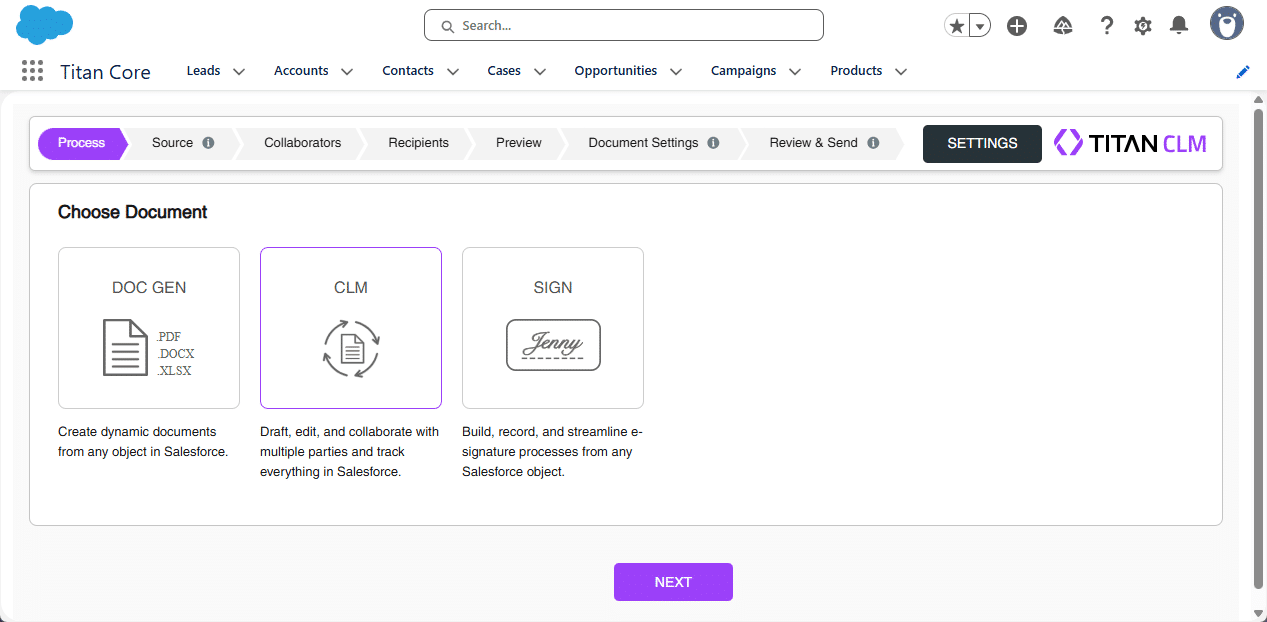Click the edit pencil icon
Screen dimensions: 1267x622
tap(1242, 71)
